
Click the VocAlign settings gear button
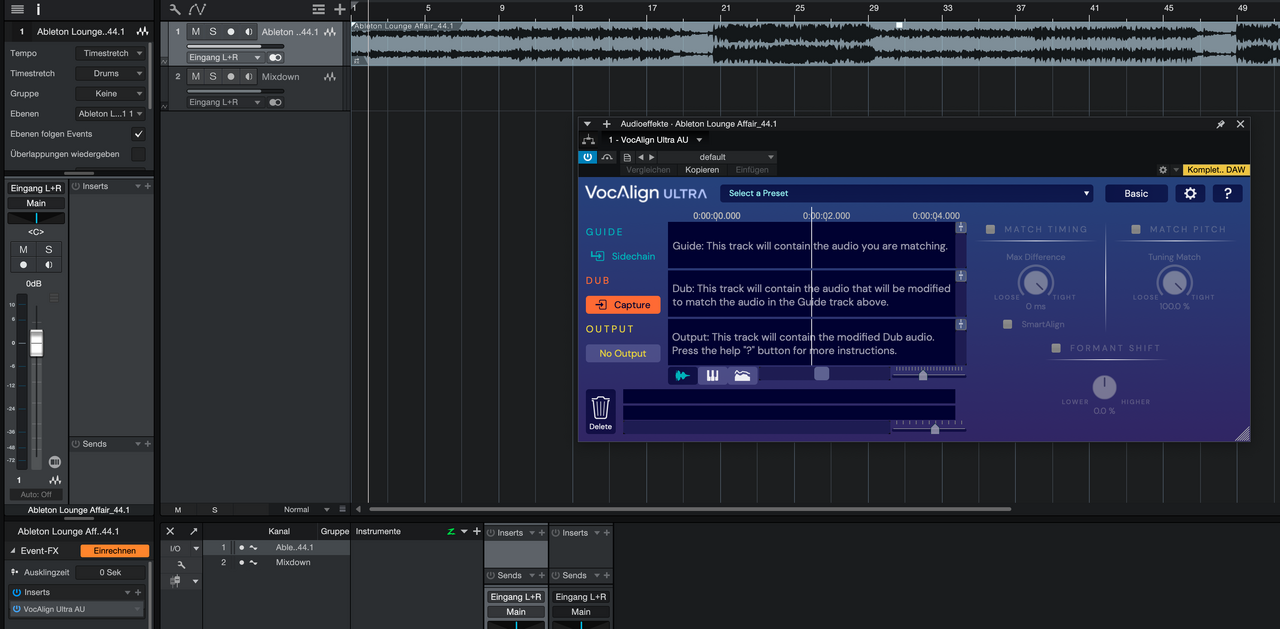click(x=1189, y=193)
